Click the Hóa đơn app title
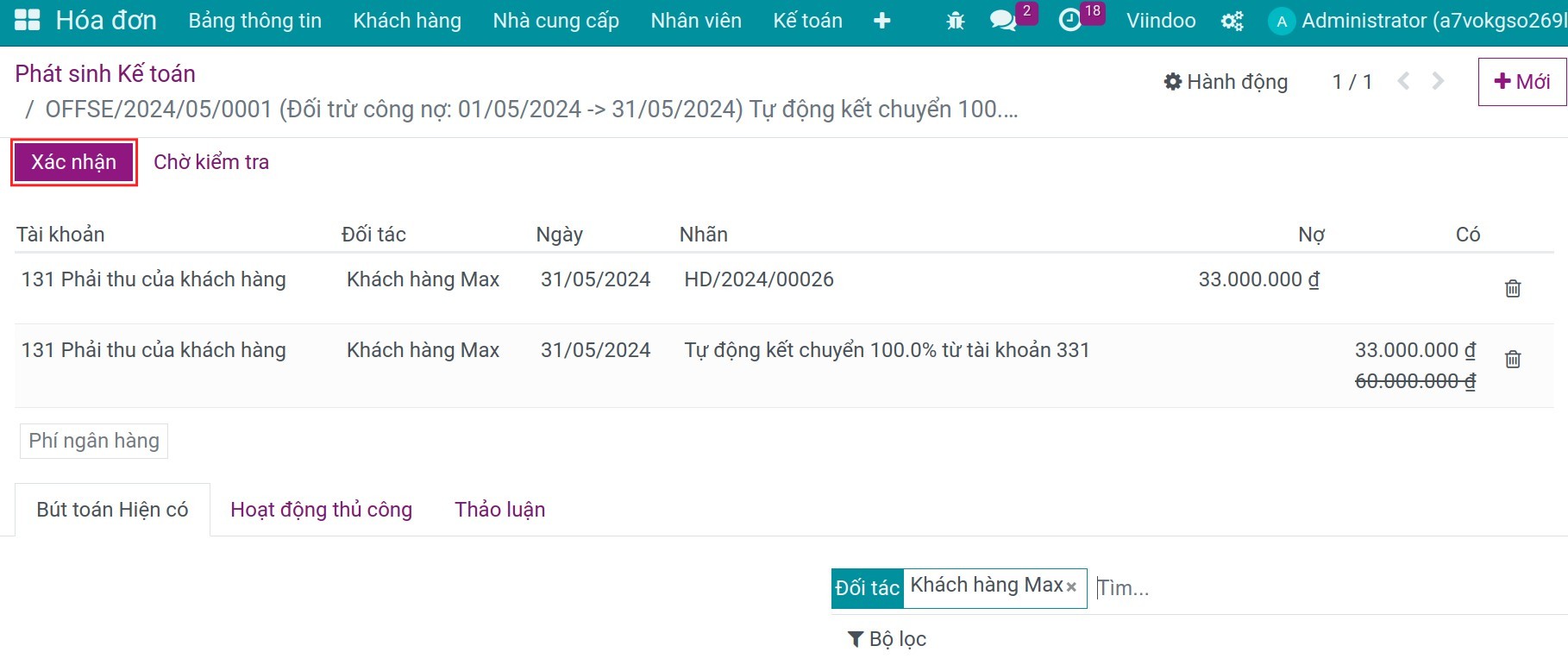Screen dimensions: 1568x671 [x=106, y=21]
